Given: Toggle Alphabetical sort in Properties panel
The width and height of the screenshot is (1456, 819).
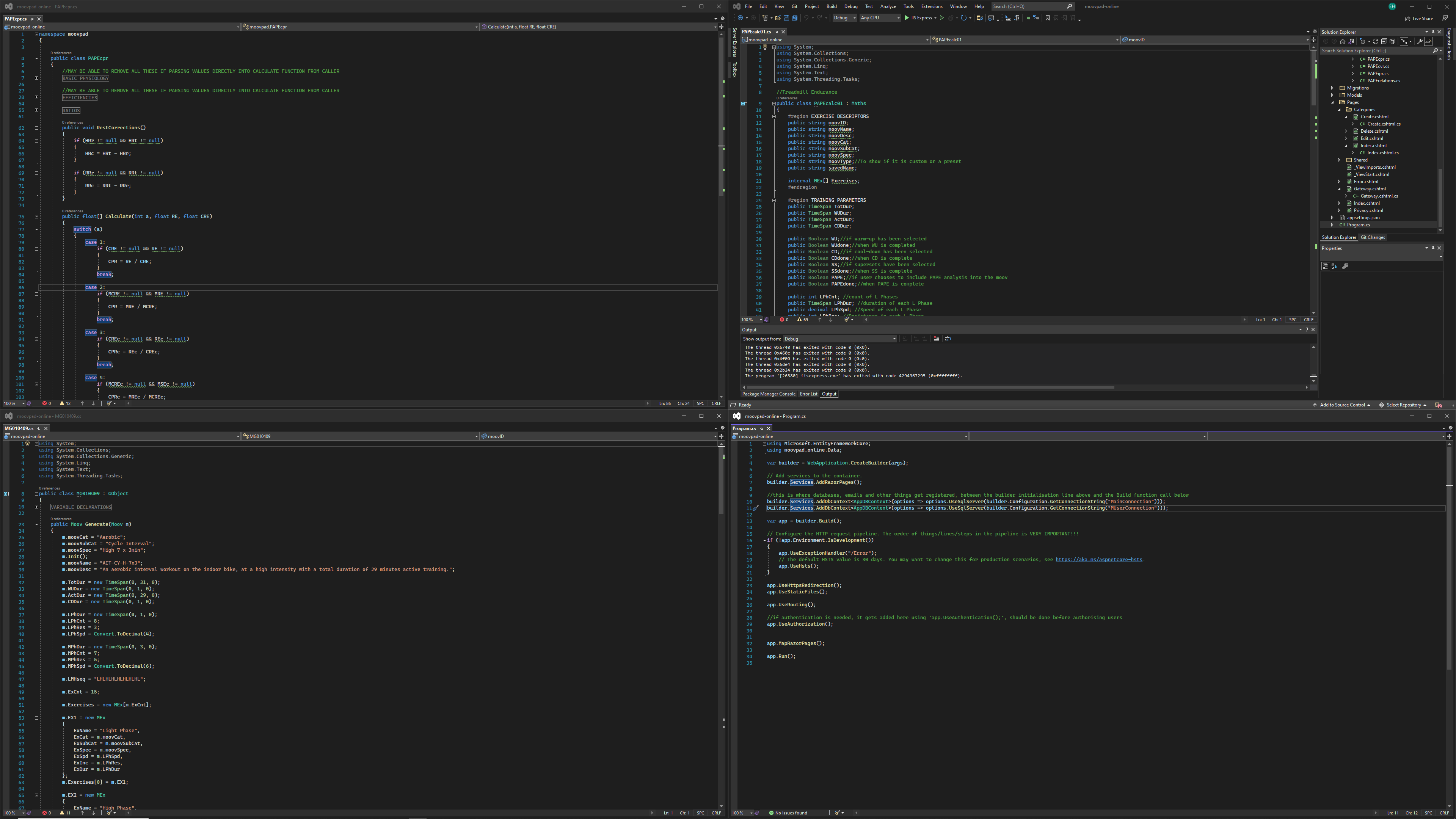Looking at the screenshot, I should click(x=1335, y=266).
